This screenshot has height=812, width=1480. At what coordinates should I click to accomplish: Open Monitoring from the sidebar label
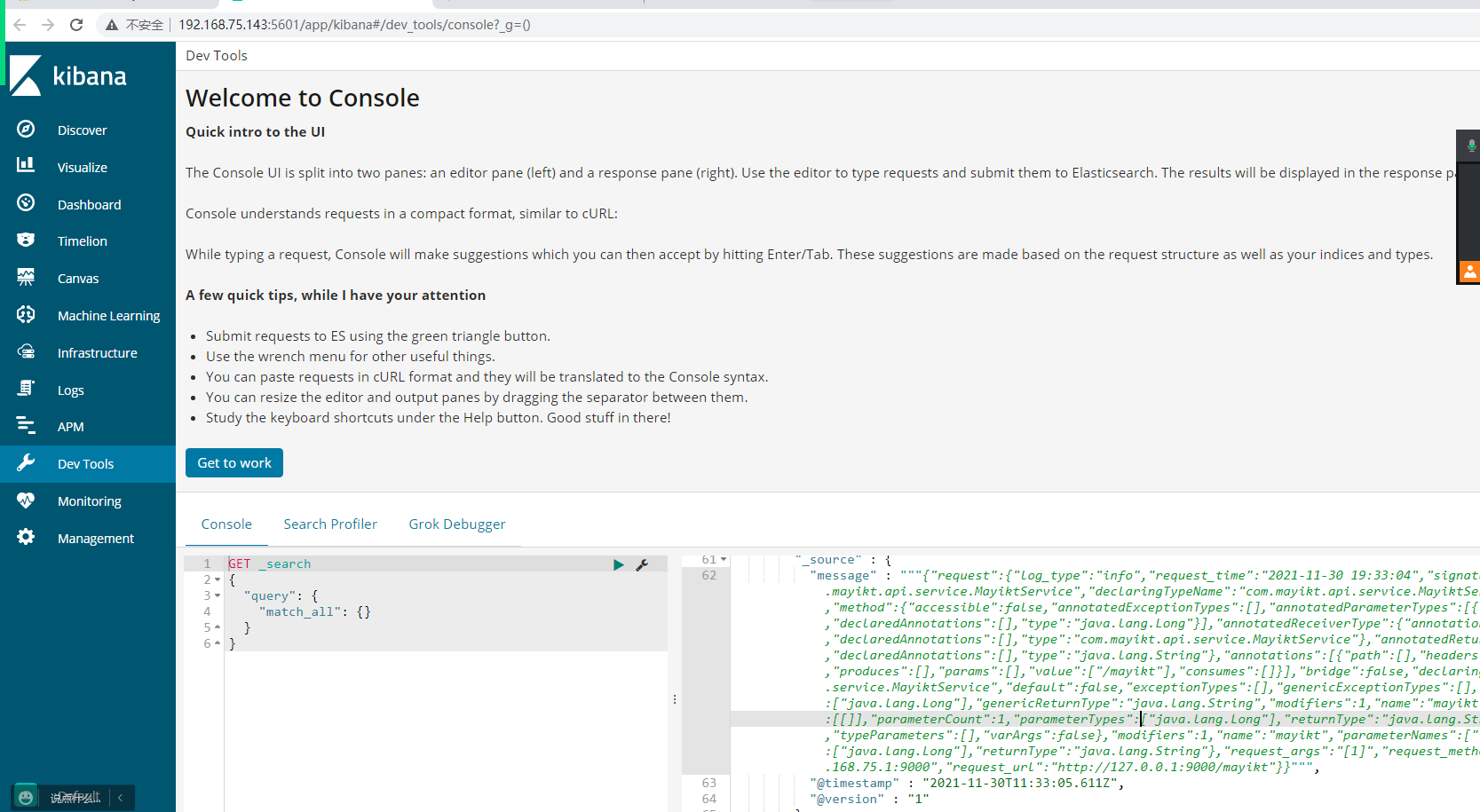[x=90, y=501]
